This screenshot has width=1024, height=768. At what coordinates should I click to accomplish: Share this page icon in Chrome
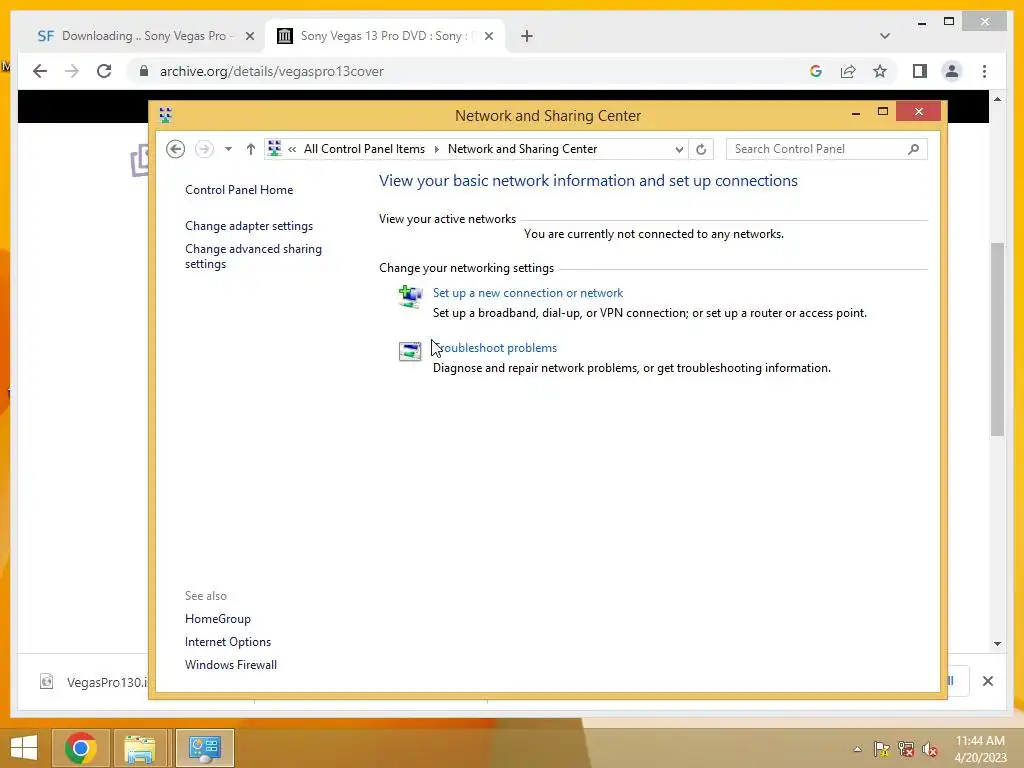(848, 71)
